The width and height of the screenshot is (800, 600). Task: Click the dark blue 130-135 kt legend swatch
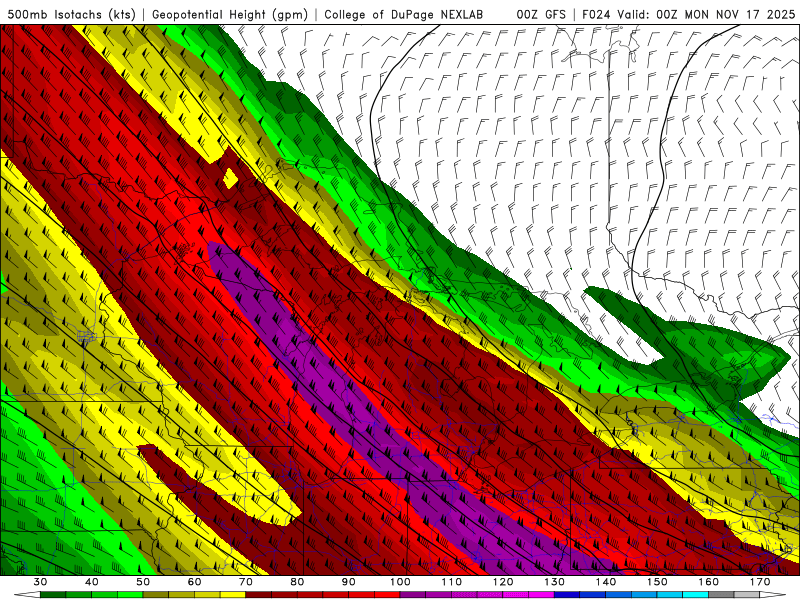[567, 595]
